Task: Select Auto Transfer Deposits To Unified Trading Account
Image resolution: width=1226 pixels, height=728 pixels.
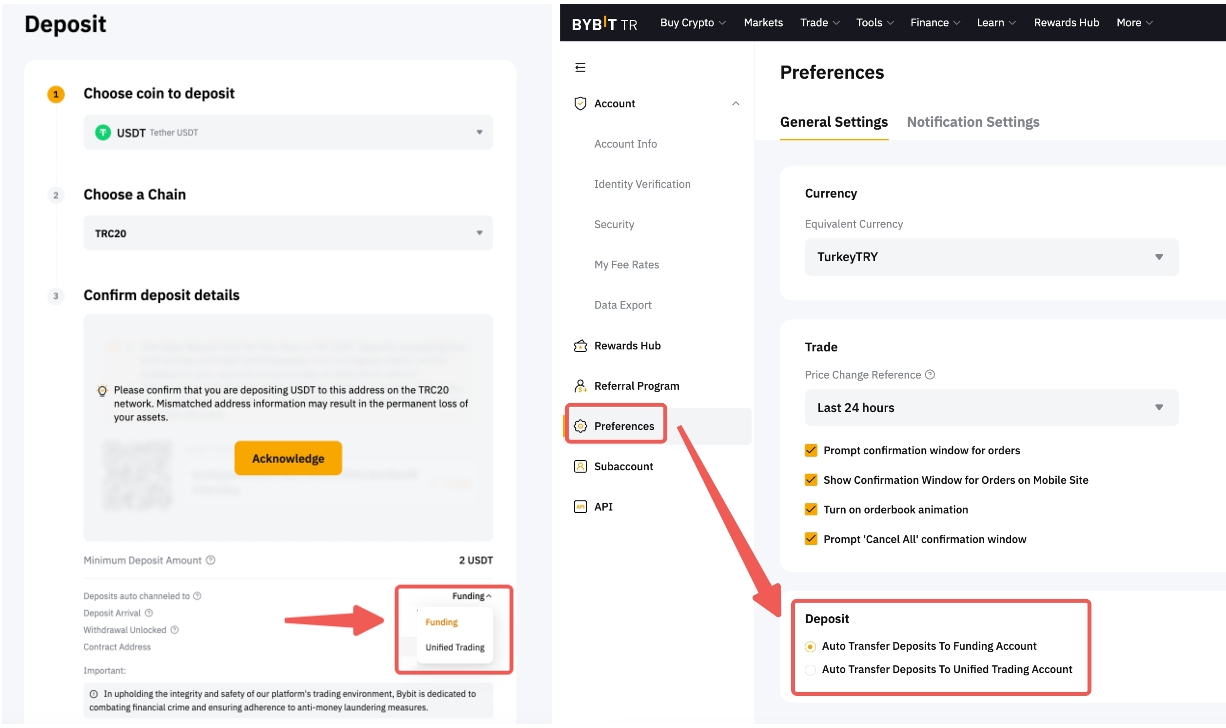Action: click(811, 670)
